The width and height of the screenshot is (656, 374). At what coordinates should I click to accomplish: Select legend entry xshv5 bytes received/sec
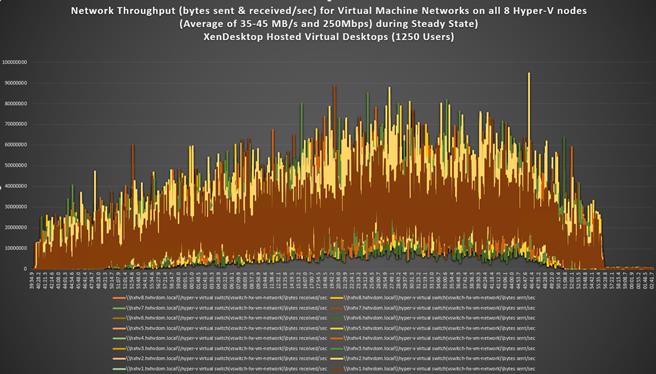point(220,328)
